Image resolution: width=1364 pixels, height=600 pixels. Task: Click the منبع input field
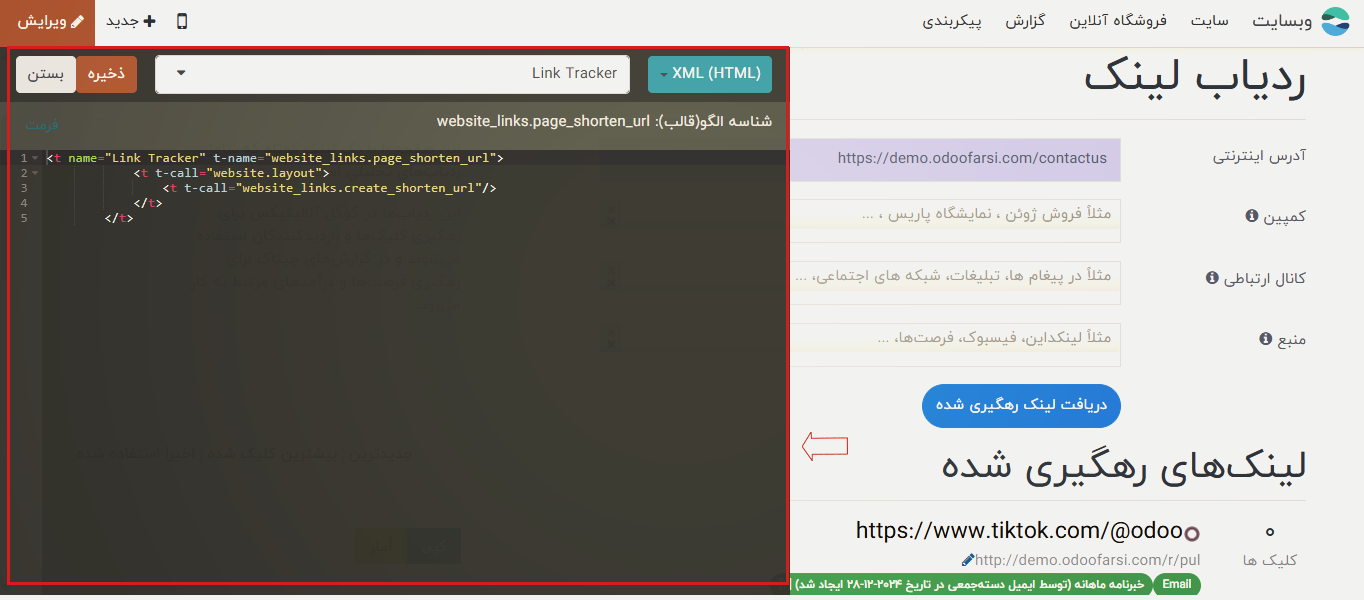click(x=955, y=343)
